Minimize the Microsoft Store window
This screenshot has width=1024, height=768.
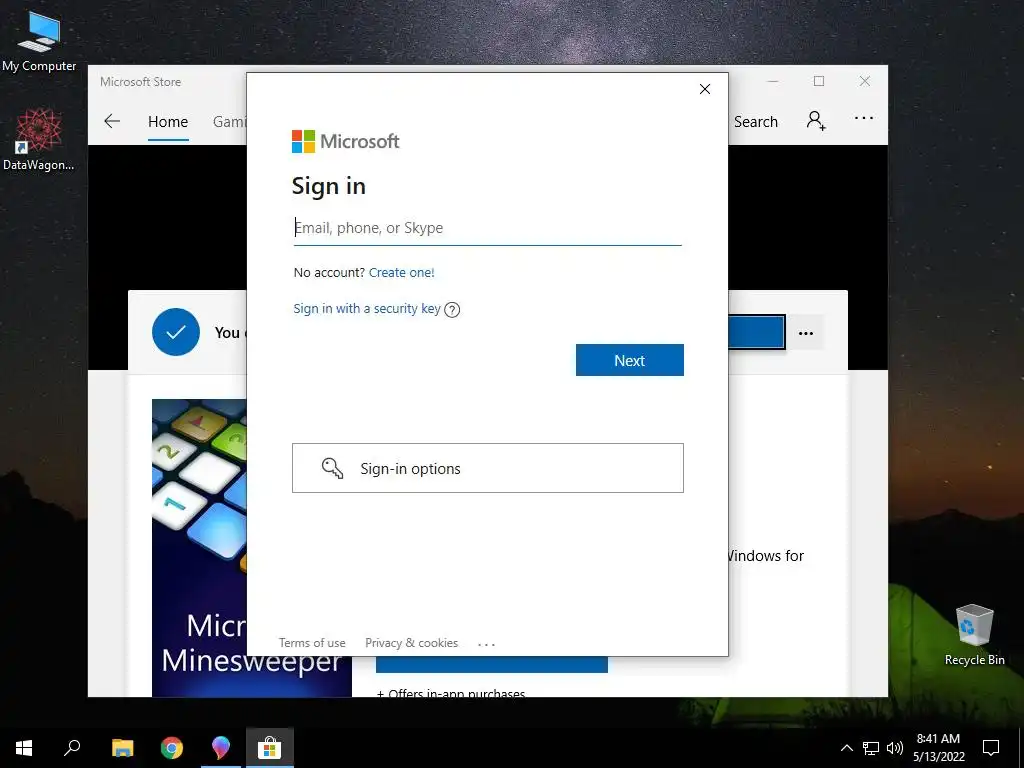click(x=773, y=81)
